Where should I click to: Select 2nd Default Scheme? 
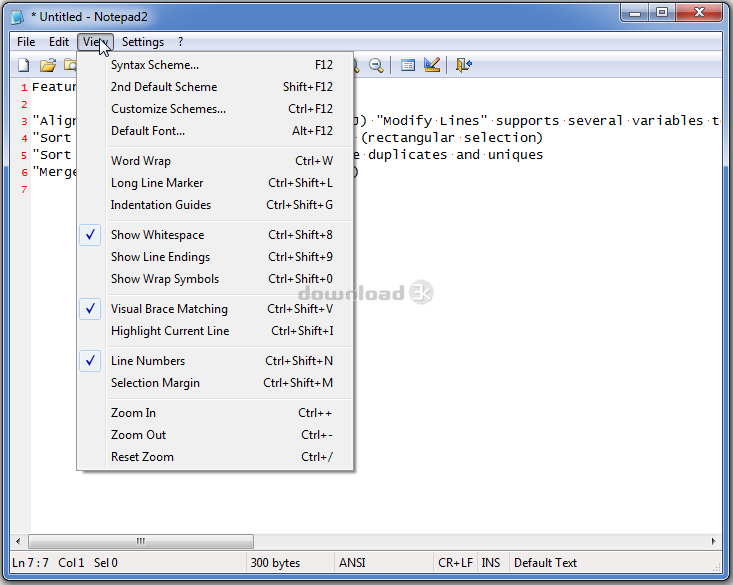(216, 87)
